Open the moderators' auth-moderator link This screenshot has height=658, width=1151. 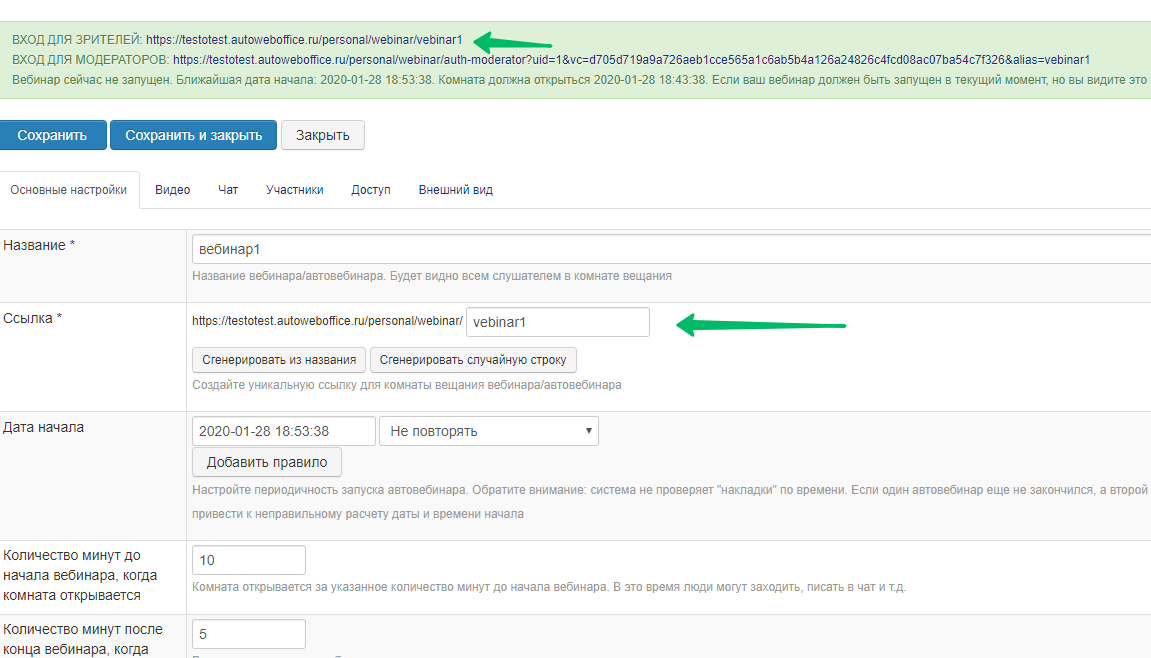click(x=631, y=60)
